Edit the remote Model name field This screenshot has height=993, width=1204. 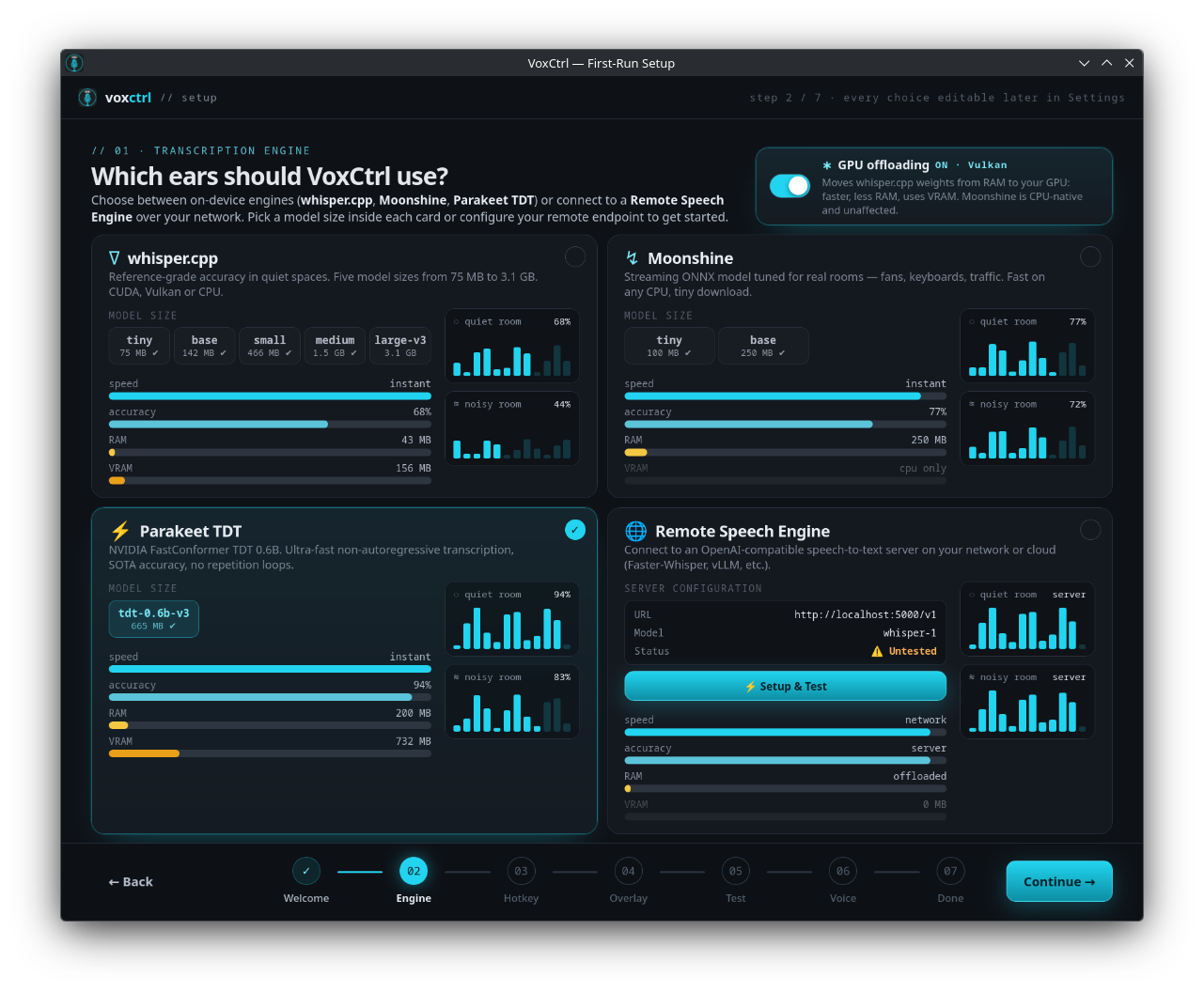point(786,633)
